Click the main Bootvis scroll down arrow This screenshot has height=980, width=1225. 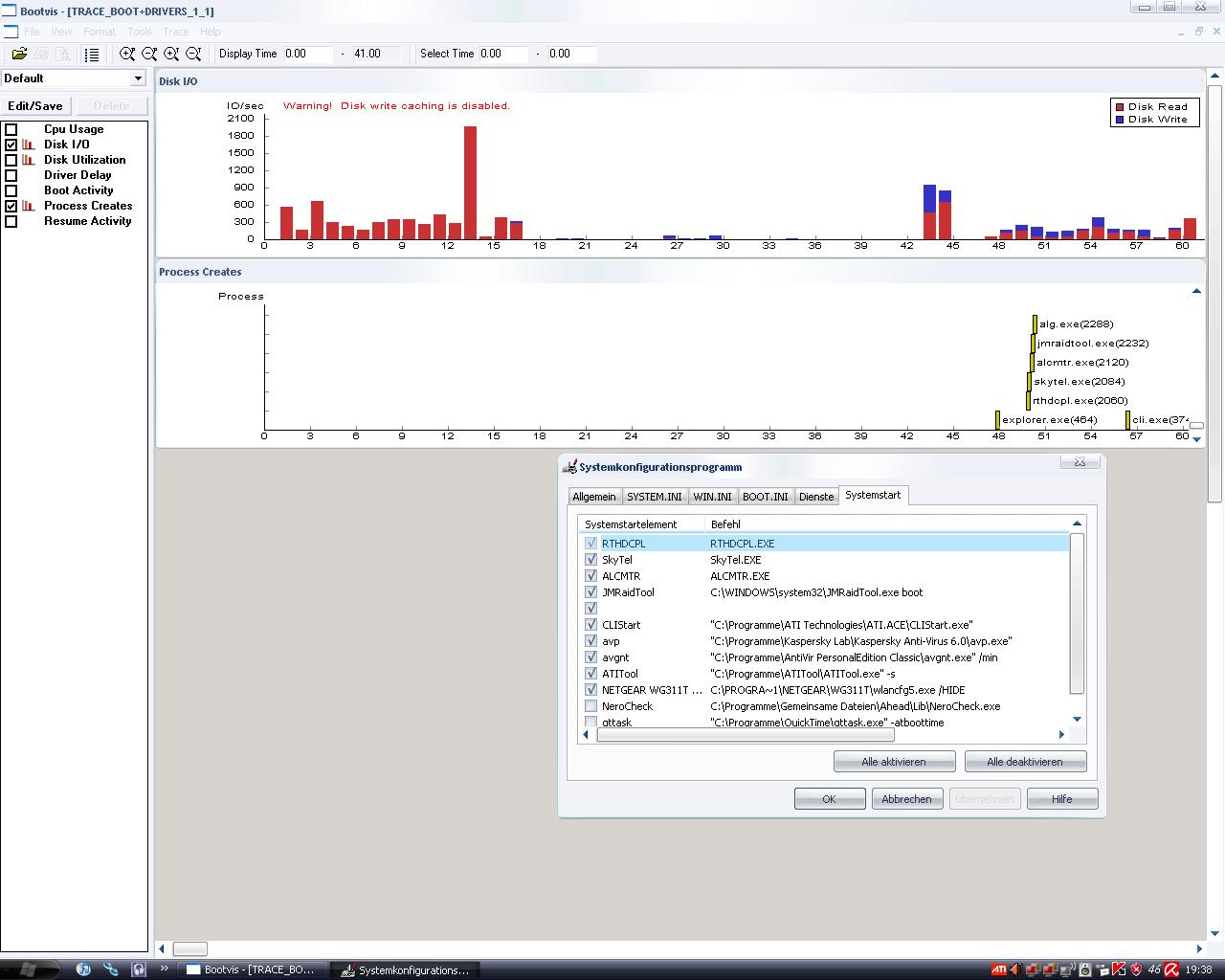click(1215, 934)
